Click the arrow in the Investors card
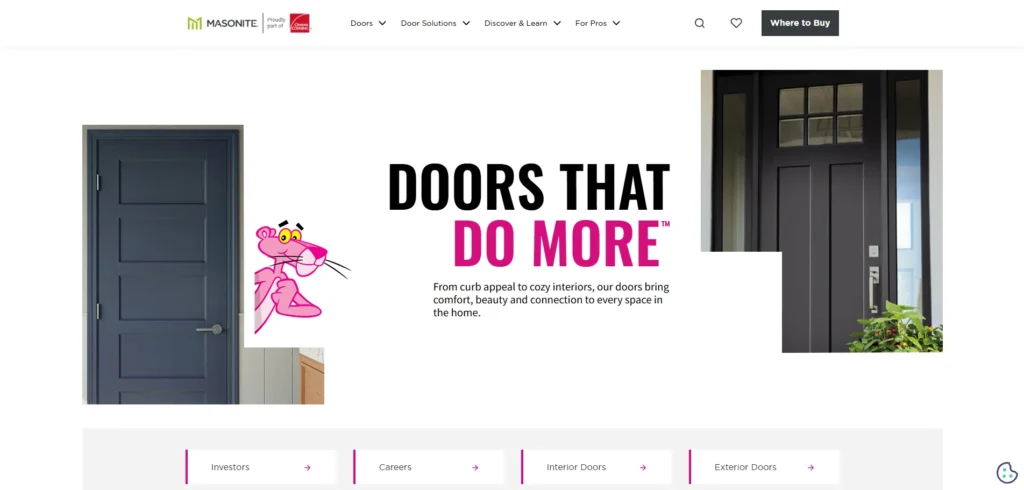 (307, 468)
